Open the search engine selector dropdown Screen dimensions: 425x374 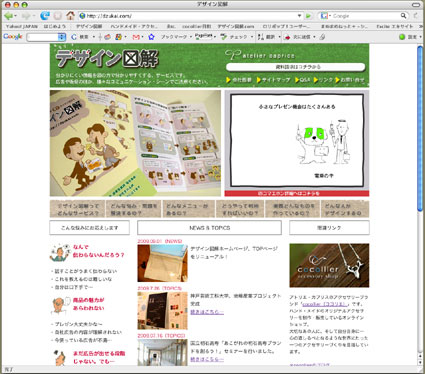click(325, 16)
